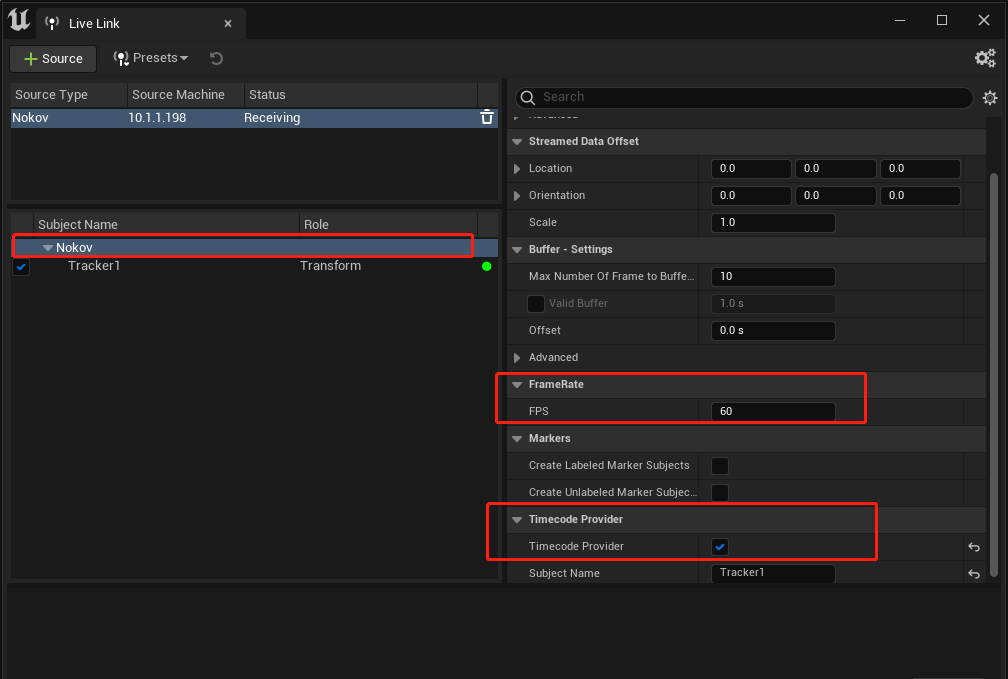The image size is (1008, 679).
Task: Collapse the Streamed Data Offset section
Action: (x=517, y=141)
